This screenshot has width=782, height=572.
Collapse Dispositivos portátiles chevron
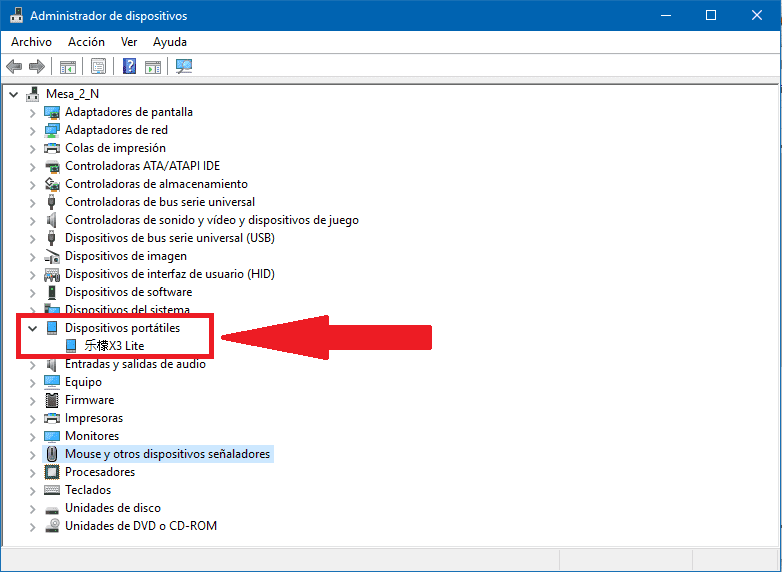[32, 328]
